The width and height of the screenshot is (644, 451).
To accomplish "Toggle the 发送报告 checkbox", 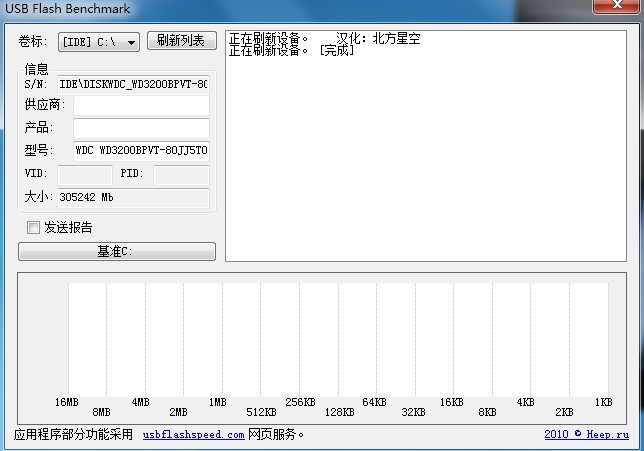I will (x=34, y=228).
